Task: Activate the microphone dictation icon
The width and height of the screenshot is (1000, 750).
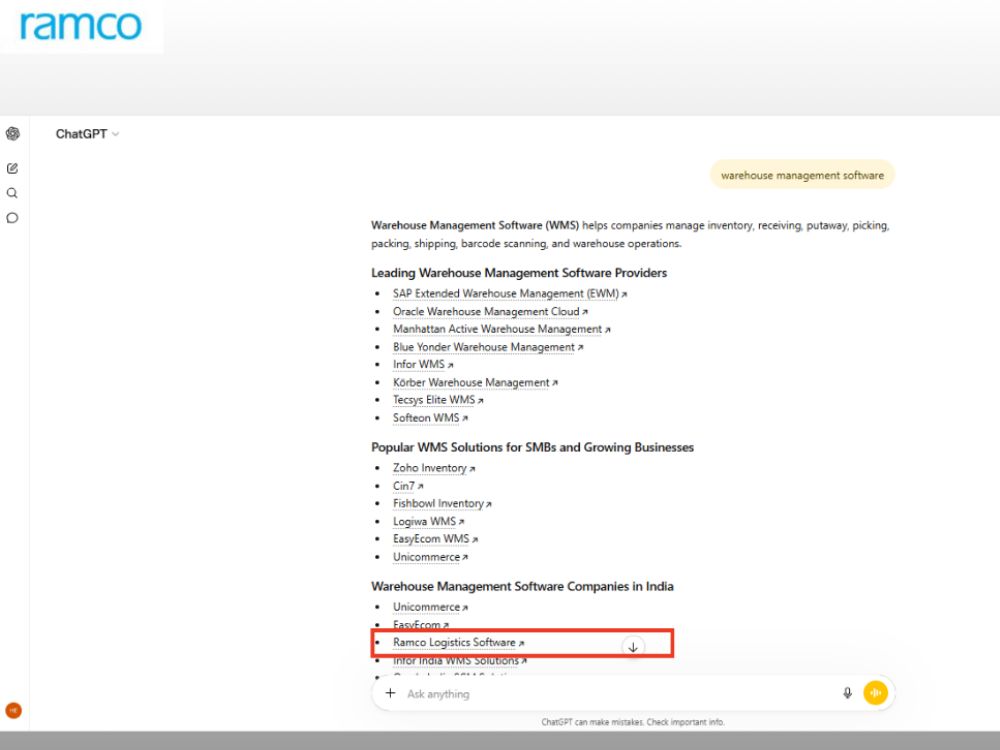Action: point(847,693)
